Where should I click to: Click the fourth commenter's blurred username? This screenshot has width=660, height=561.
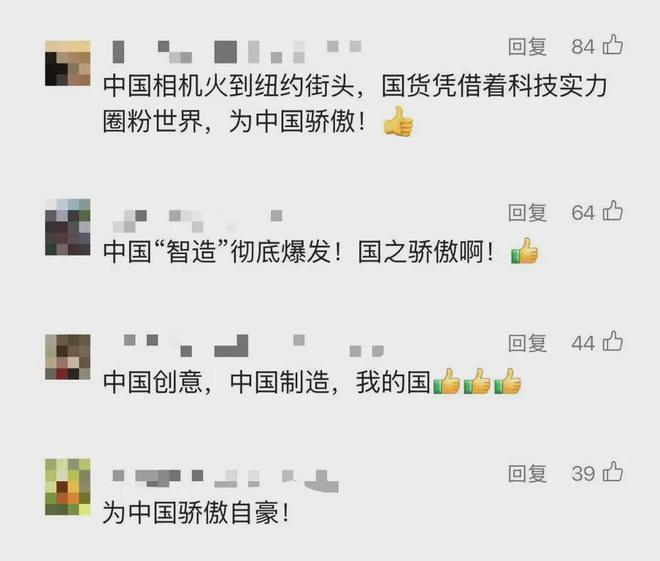[225, 481]
